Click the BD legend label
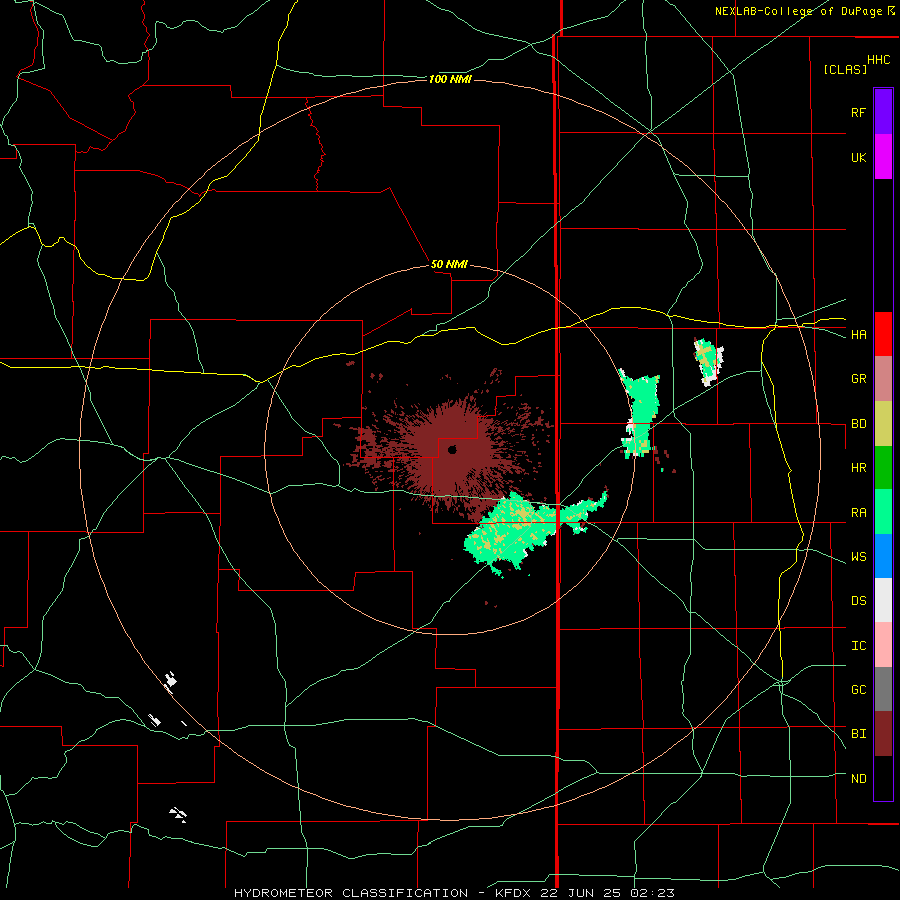 [858, 424]
